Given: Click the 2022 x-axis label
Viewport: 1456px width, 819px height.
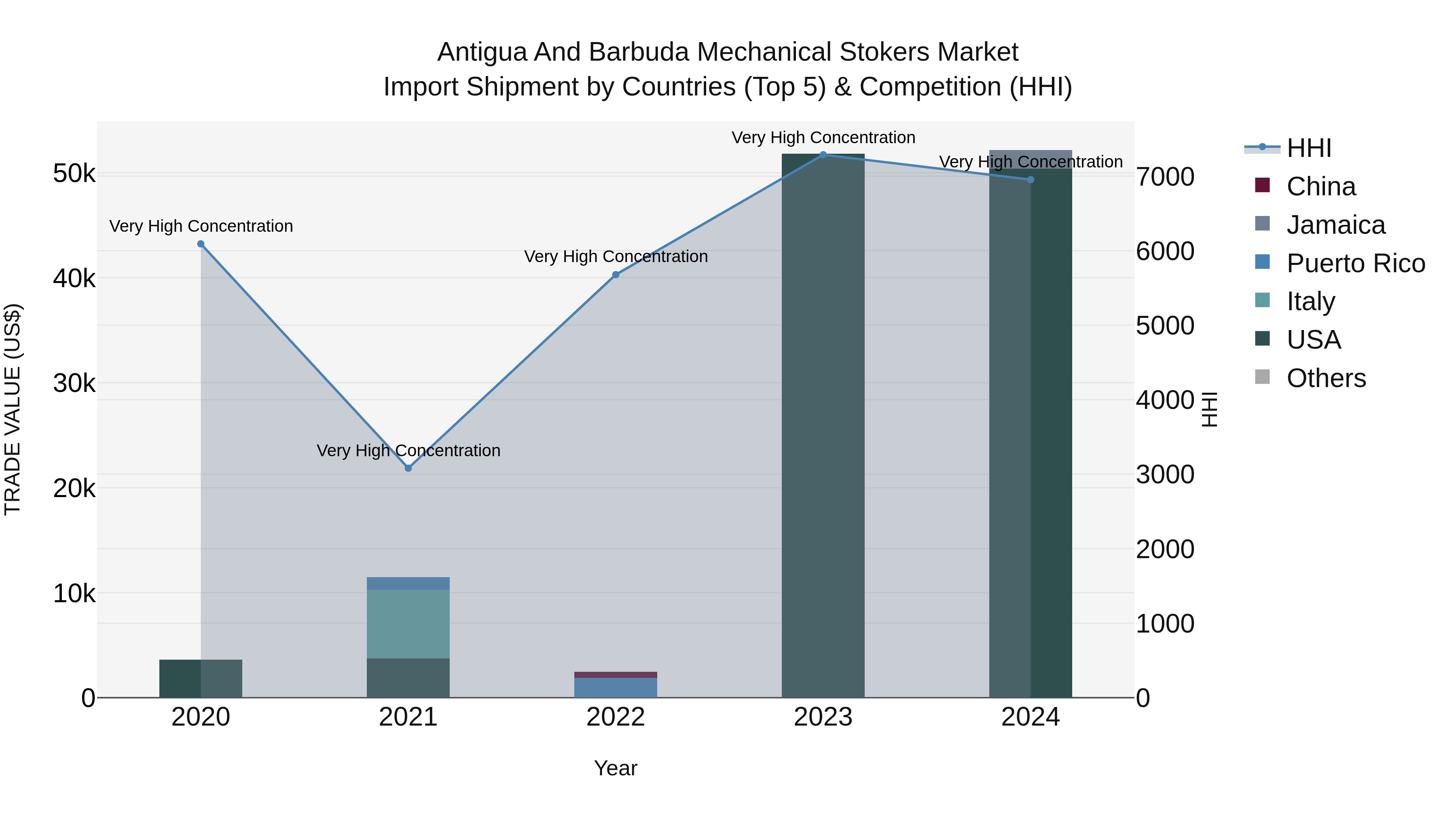Looking at the screenshot, I should (x=616, y=717).
